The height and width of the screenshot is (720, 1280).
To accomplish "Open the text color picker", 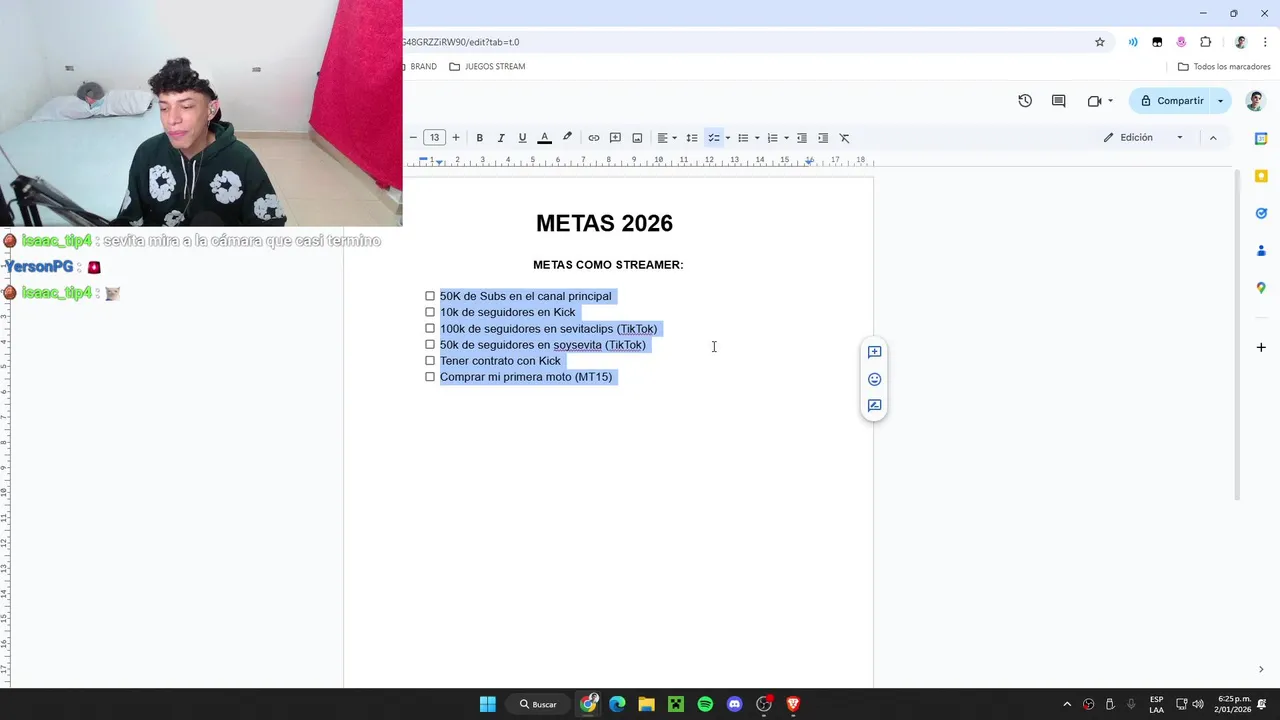I will pyautogui.click(x=544, y=138).
